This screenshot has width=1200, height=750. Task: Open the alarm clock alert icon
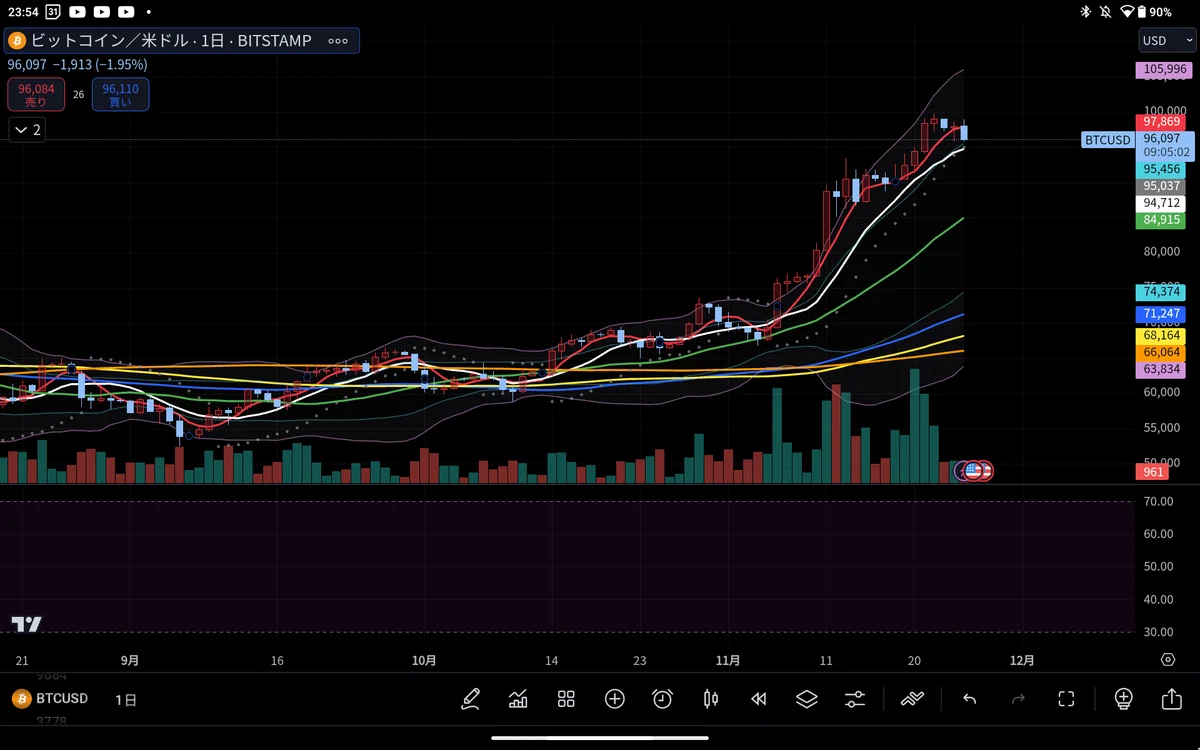(x=662, y=699)
